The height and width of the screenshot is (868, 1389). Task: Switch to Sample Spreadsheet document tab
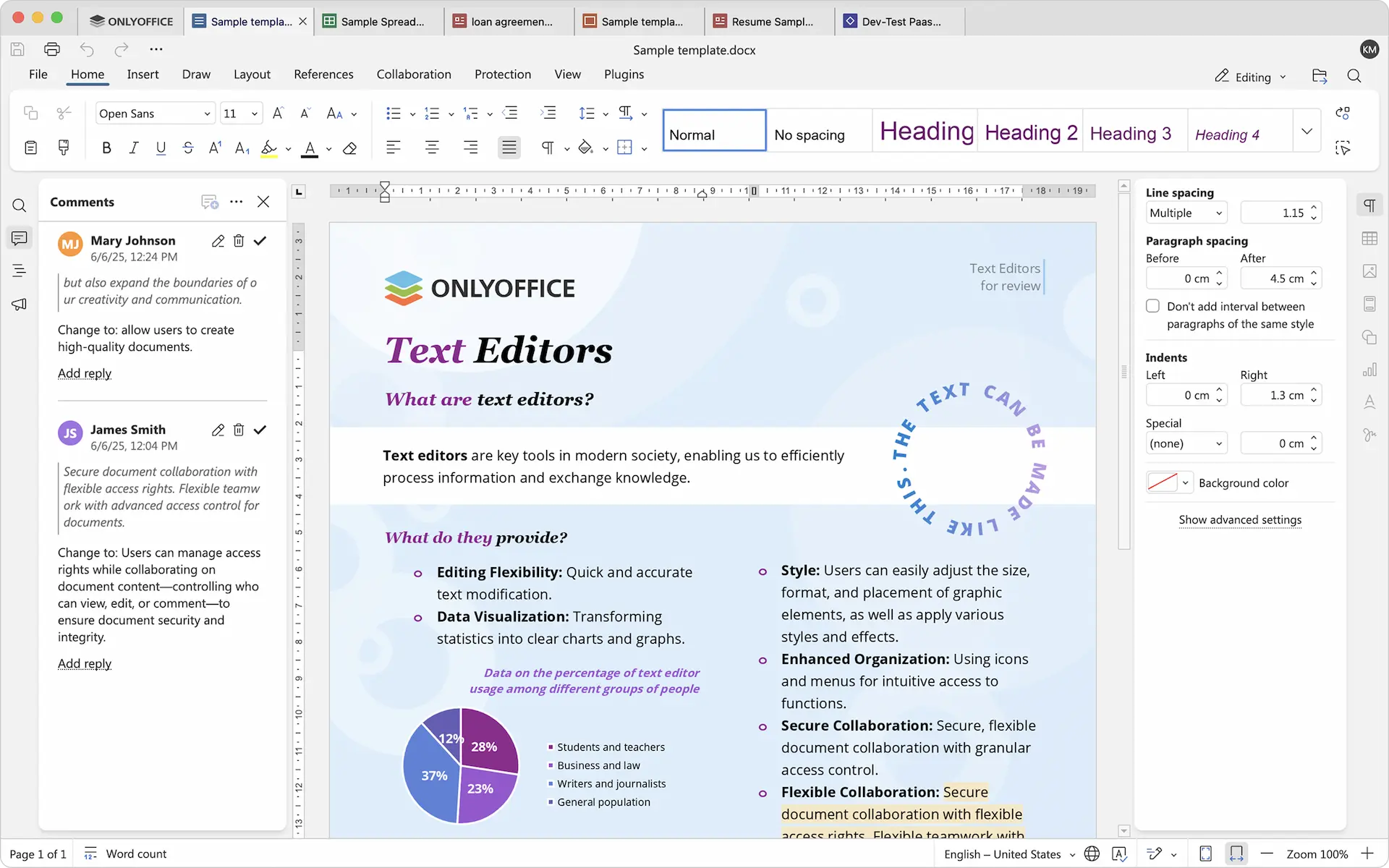point(378,21)
